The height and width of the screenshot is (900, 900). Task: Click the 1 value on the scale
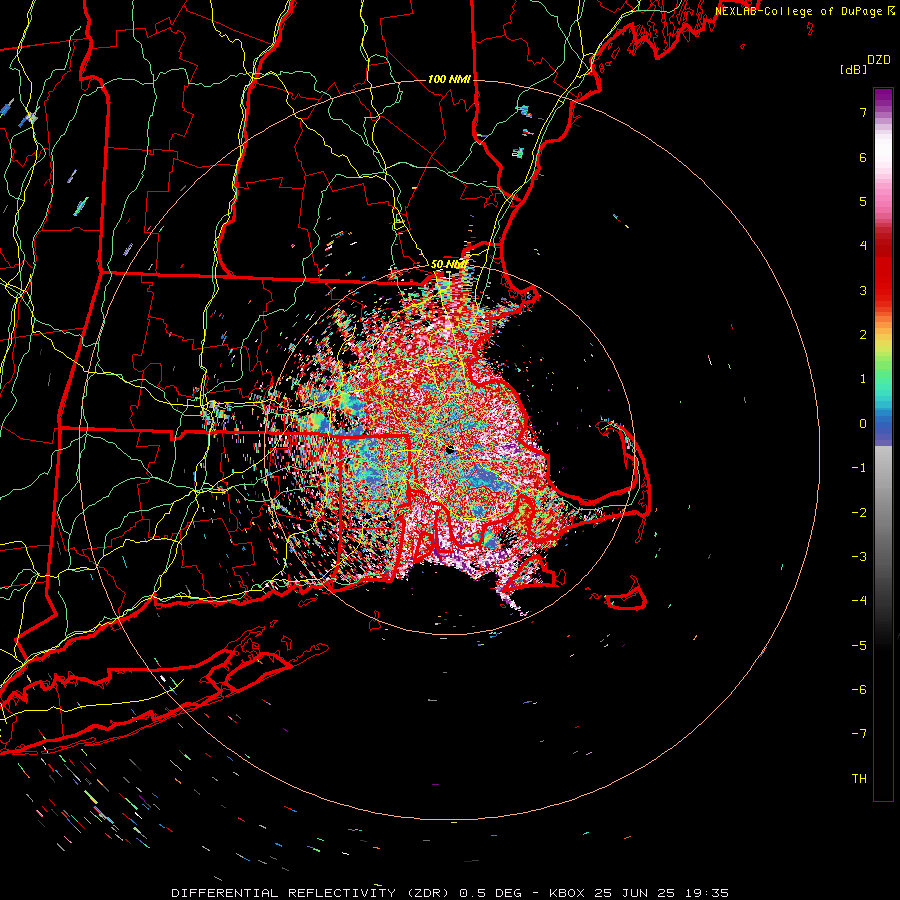(x=863, y=379)
